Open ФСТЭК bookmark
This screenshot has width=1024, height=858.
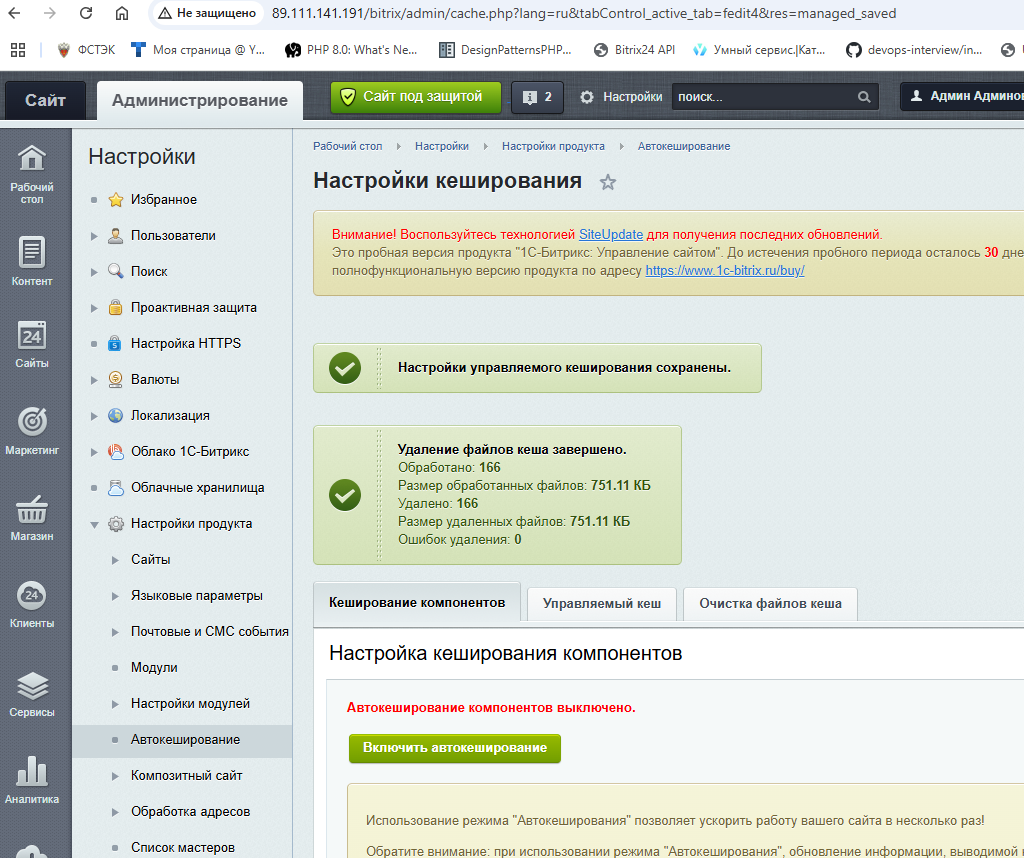point(86,50)
